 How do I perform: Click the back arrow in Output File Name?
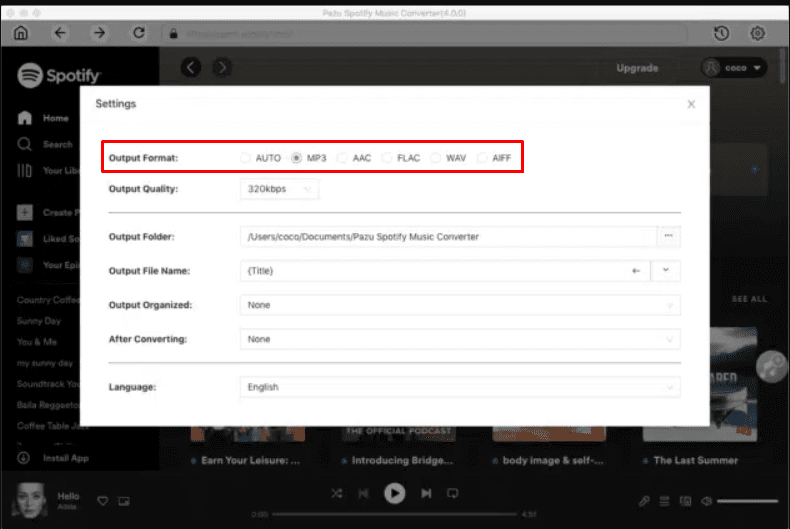pos(636,271)
